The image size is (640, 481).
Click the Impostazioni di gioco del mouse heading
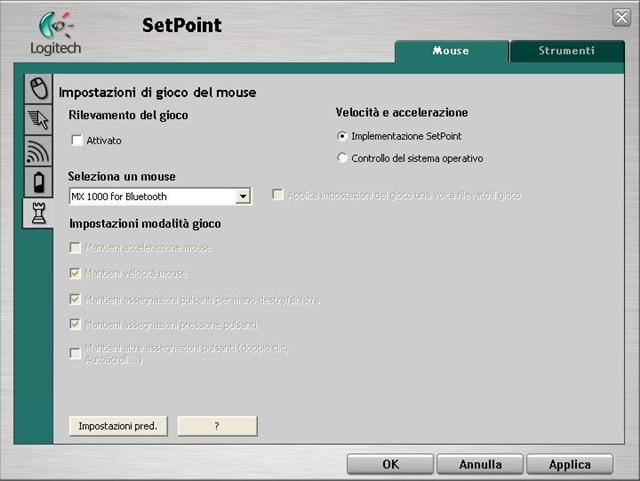pyautogui.click(x=158, y=92)
